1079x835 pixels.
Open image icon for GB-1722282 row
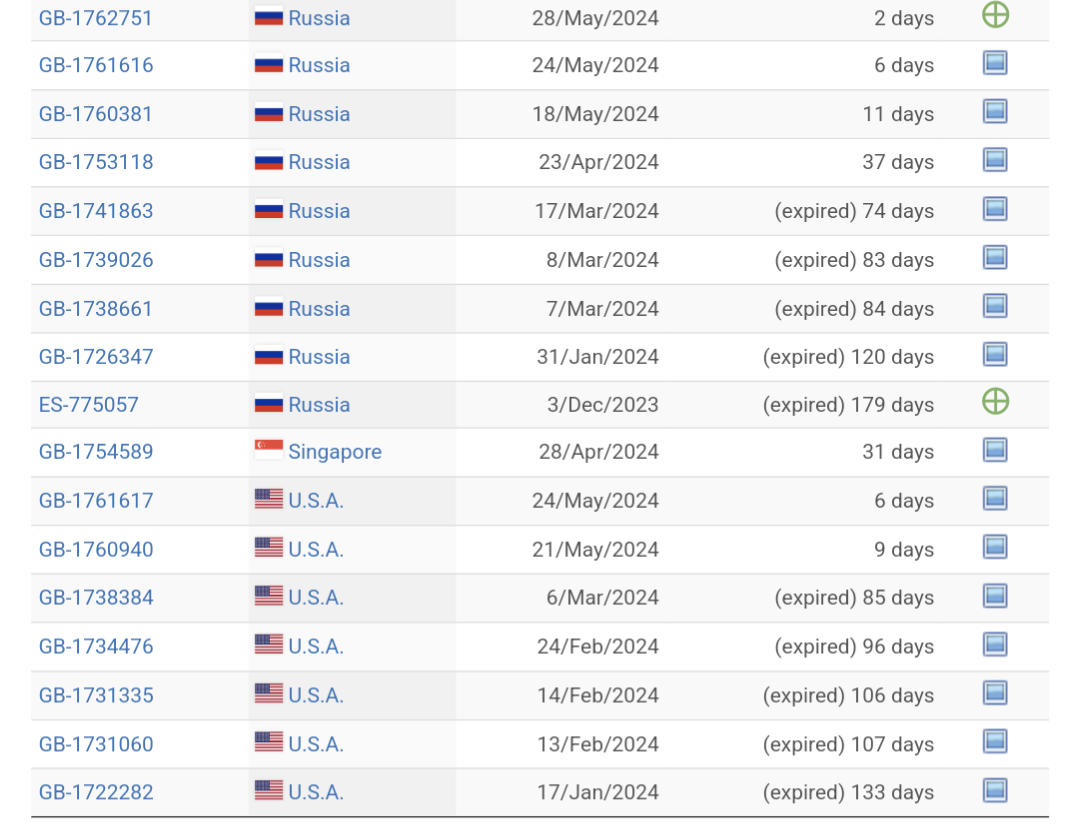pos(995,790)
